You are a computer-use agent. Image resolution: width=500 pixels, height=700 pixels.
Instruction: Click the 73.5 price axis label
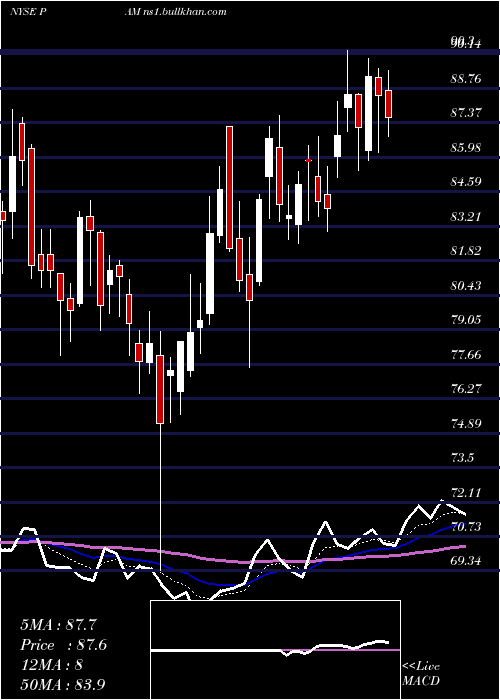point(463,458)
